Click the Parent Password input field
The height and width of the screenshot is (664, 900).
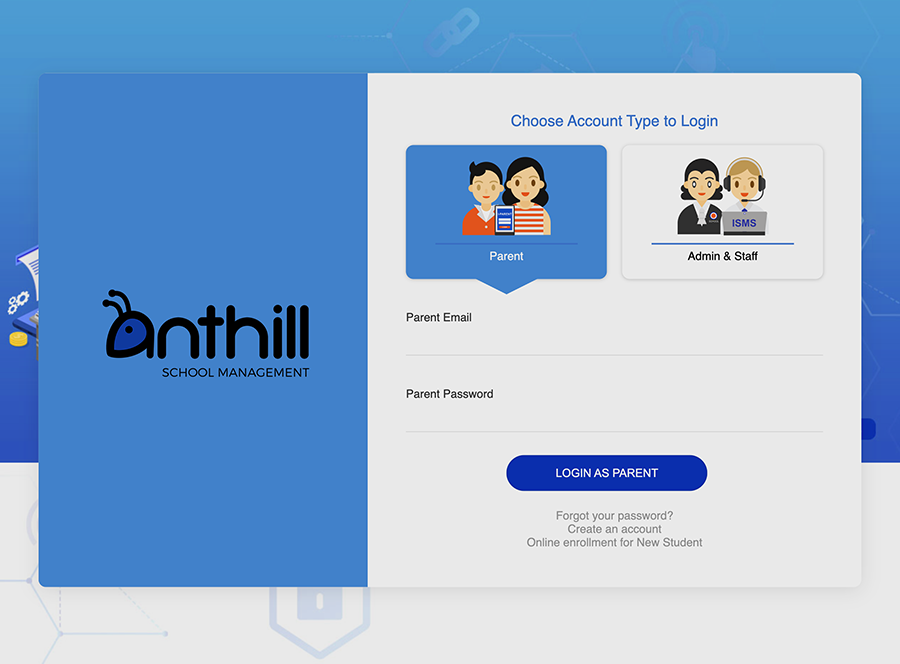614,418
